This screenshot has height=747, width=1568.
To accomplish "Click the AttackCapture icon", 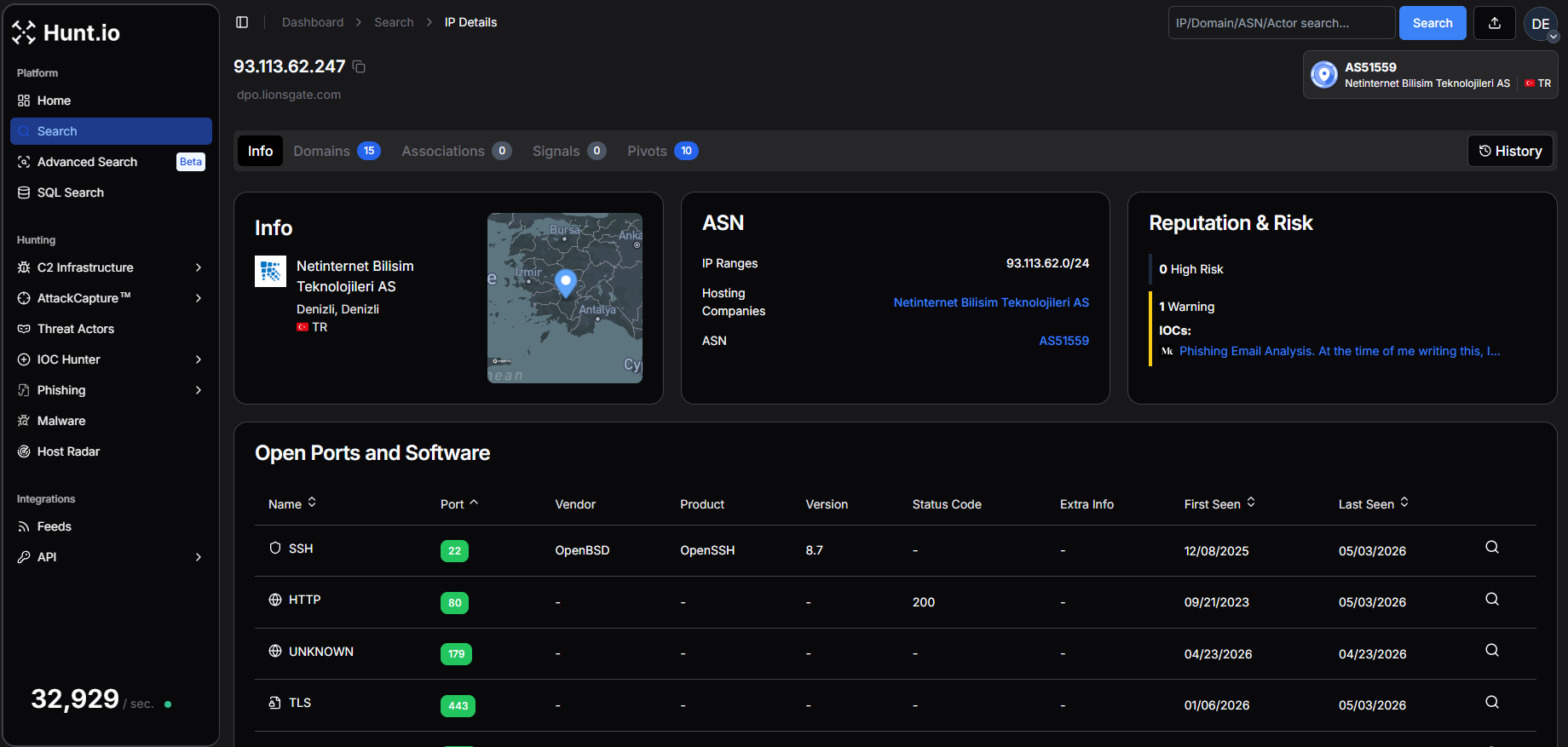I will pos(24,298).
